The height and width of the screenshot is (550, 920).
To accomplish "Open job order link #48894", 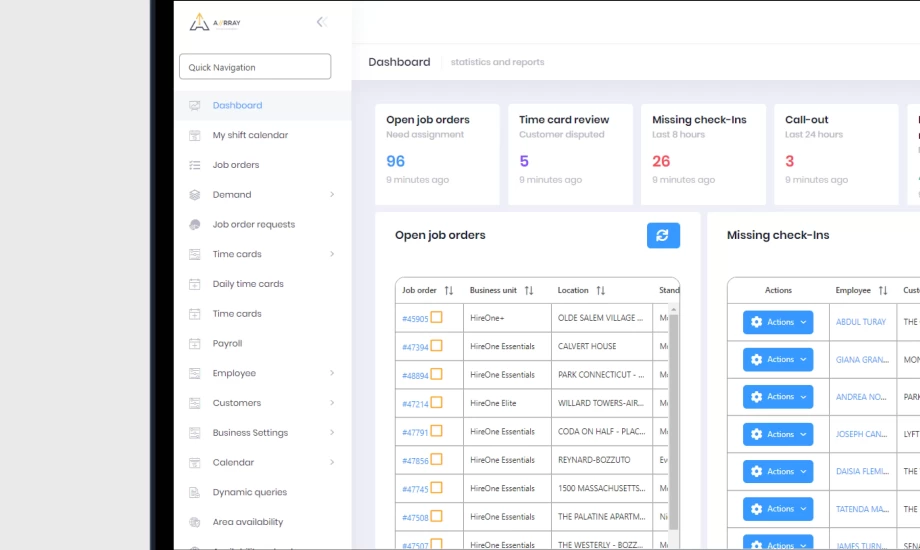I will (415, 376).
